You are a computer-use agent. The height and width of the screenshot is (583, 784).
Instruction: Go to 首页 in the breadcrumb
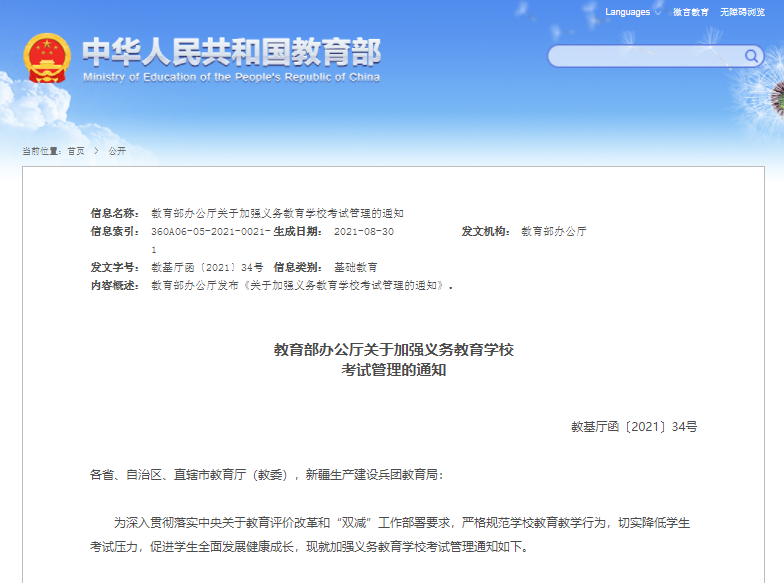point(76,150)
